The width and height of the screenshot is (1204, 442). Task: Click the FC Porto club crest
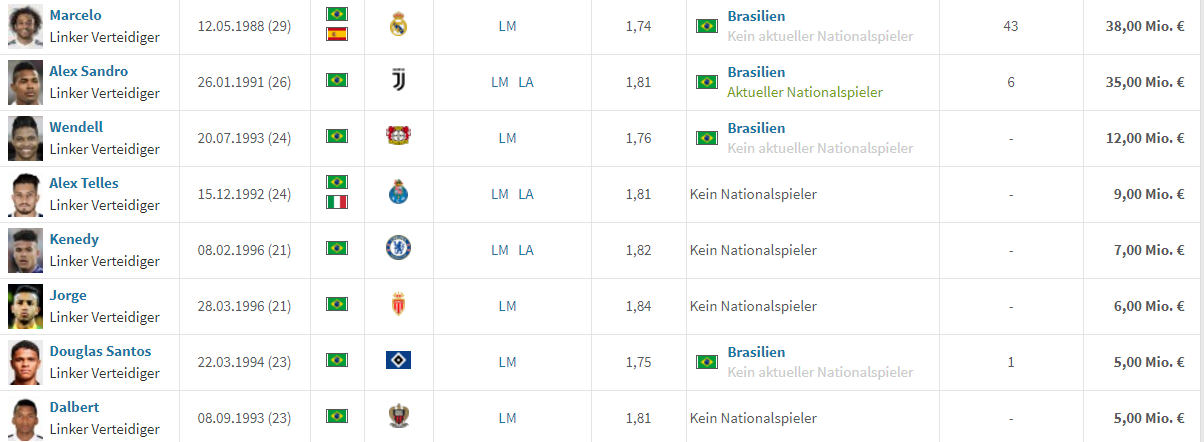pyautogui.click(x=399, y=193)
